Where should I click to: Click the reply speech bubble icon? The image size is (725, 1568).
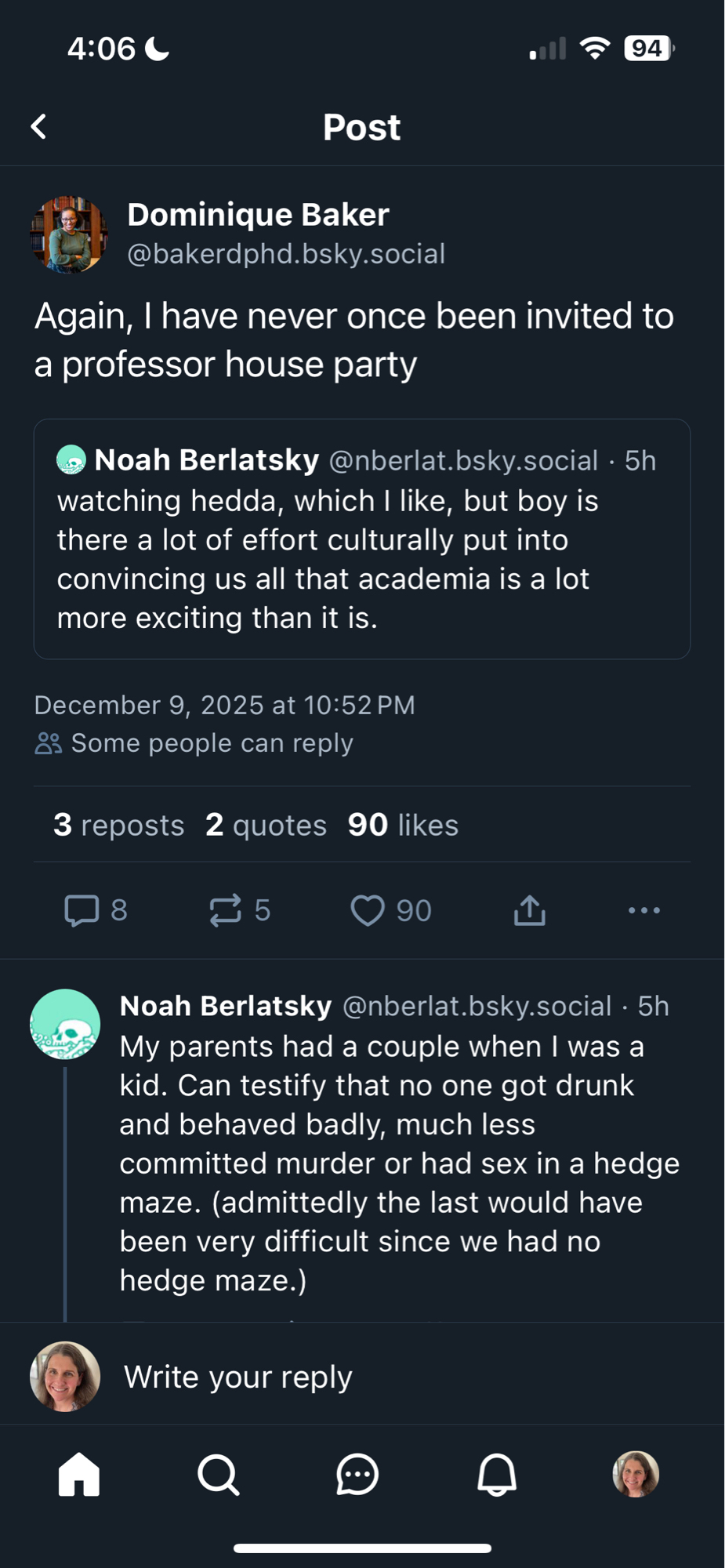coord(82,910)
